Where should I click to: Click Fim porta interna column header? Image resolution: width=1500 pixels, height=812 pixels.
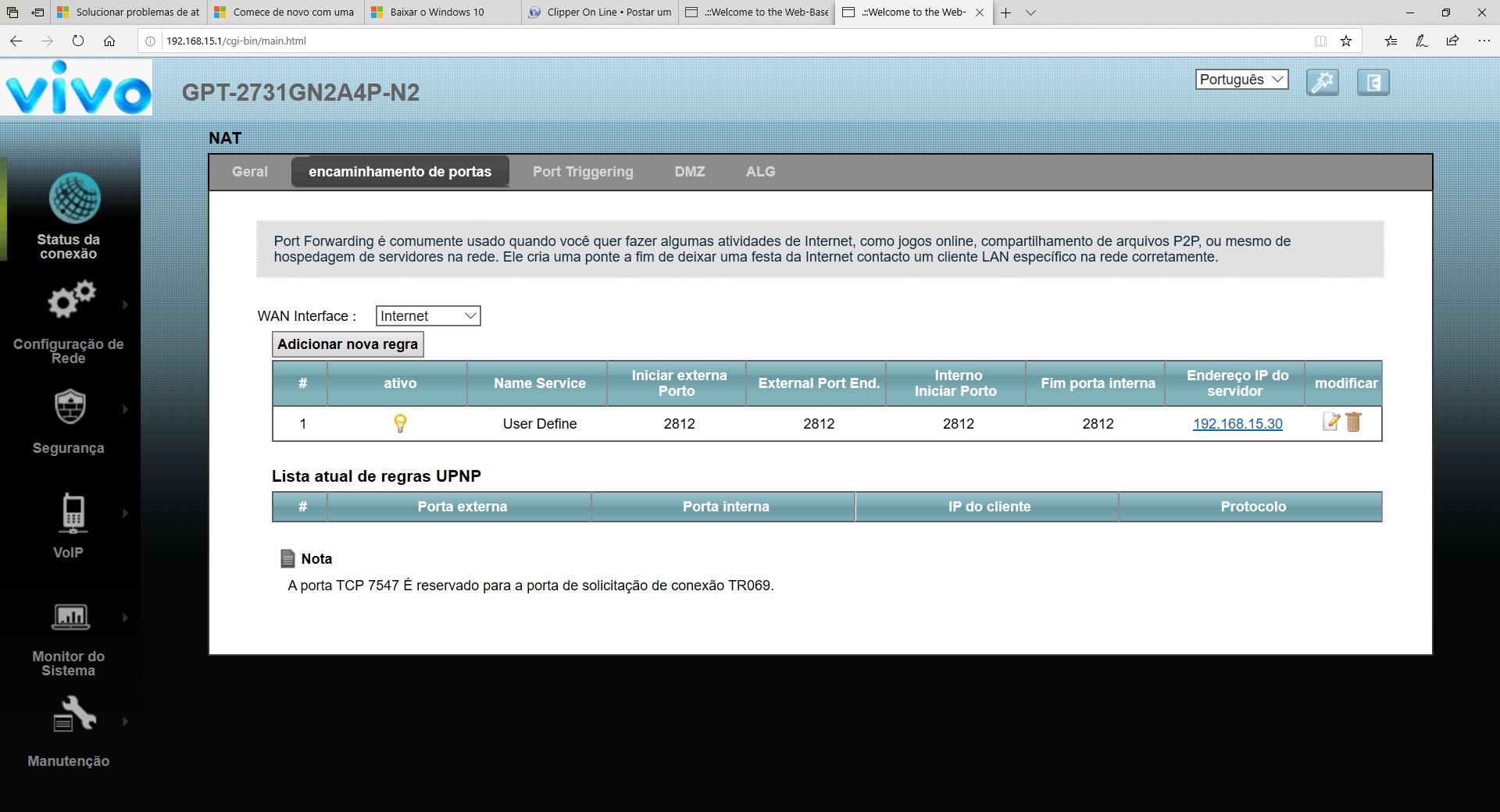click(x=1098, y=383)
